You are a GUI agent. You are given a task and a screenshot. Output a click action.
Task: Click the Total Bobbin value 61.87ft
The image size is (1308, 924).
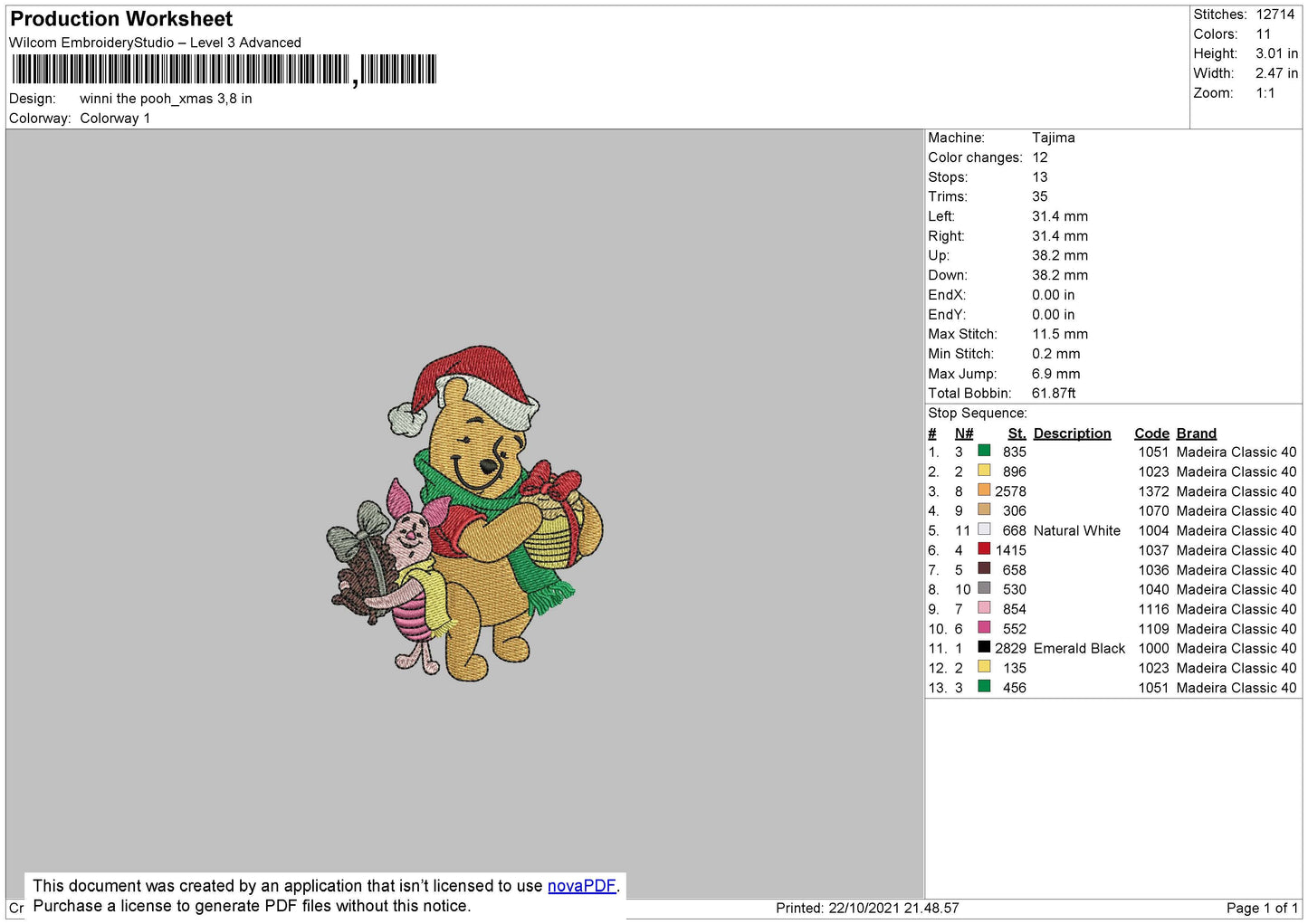pyautogui.click(x=1054, y=393)
